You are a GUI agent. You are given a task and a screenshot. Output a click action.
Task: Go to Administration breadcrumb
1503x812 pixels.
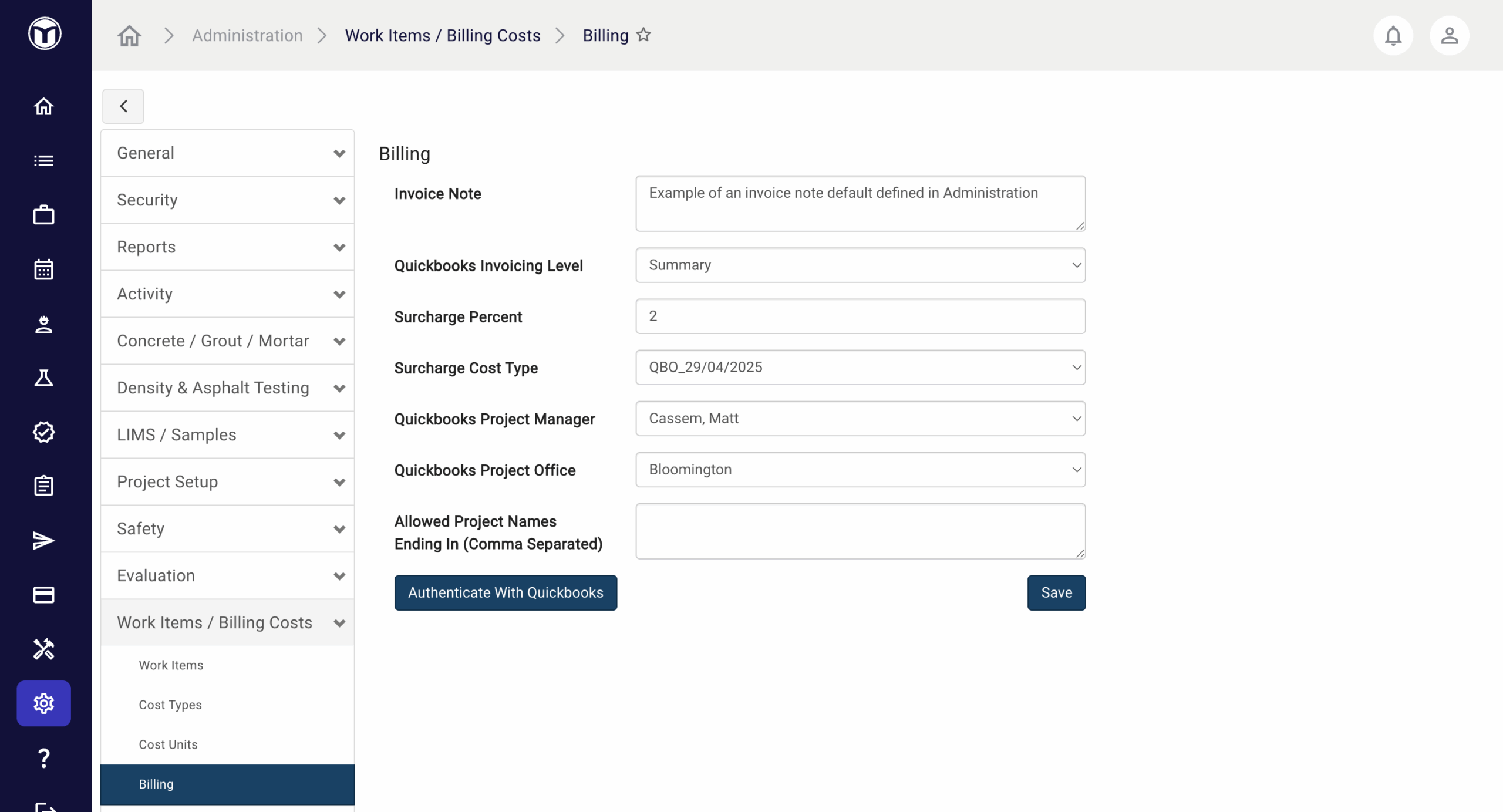pos(247,35)
